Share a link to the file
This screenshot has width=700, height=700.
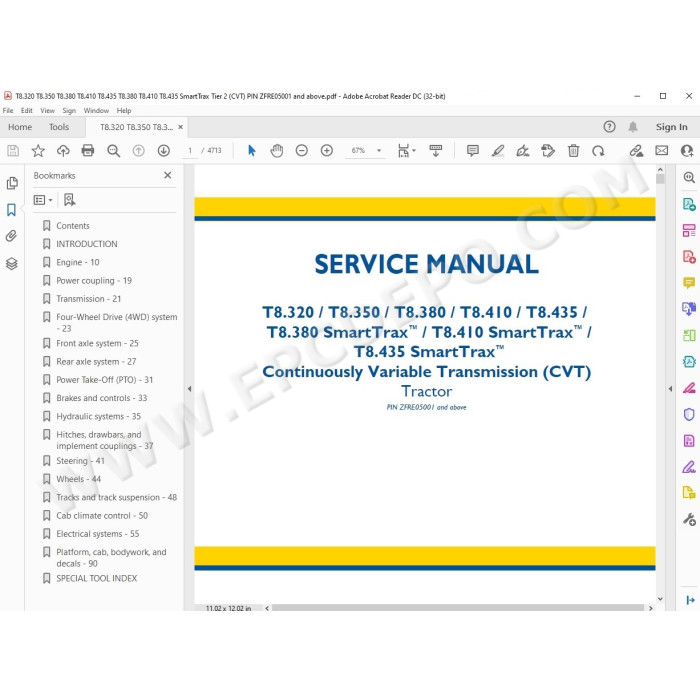click(637, 151)
